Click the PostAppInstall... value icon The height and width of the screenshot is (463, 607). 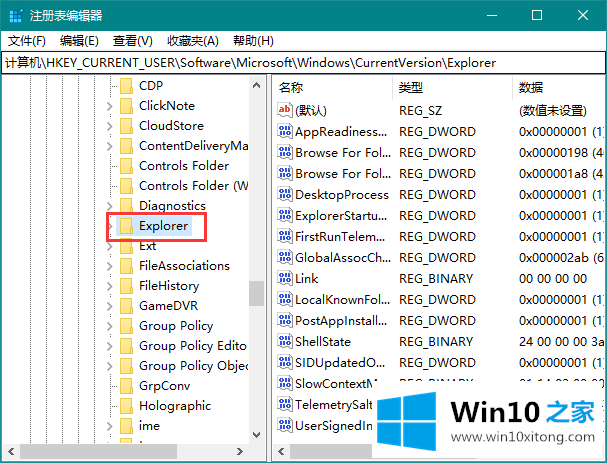tap(285, 320)
